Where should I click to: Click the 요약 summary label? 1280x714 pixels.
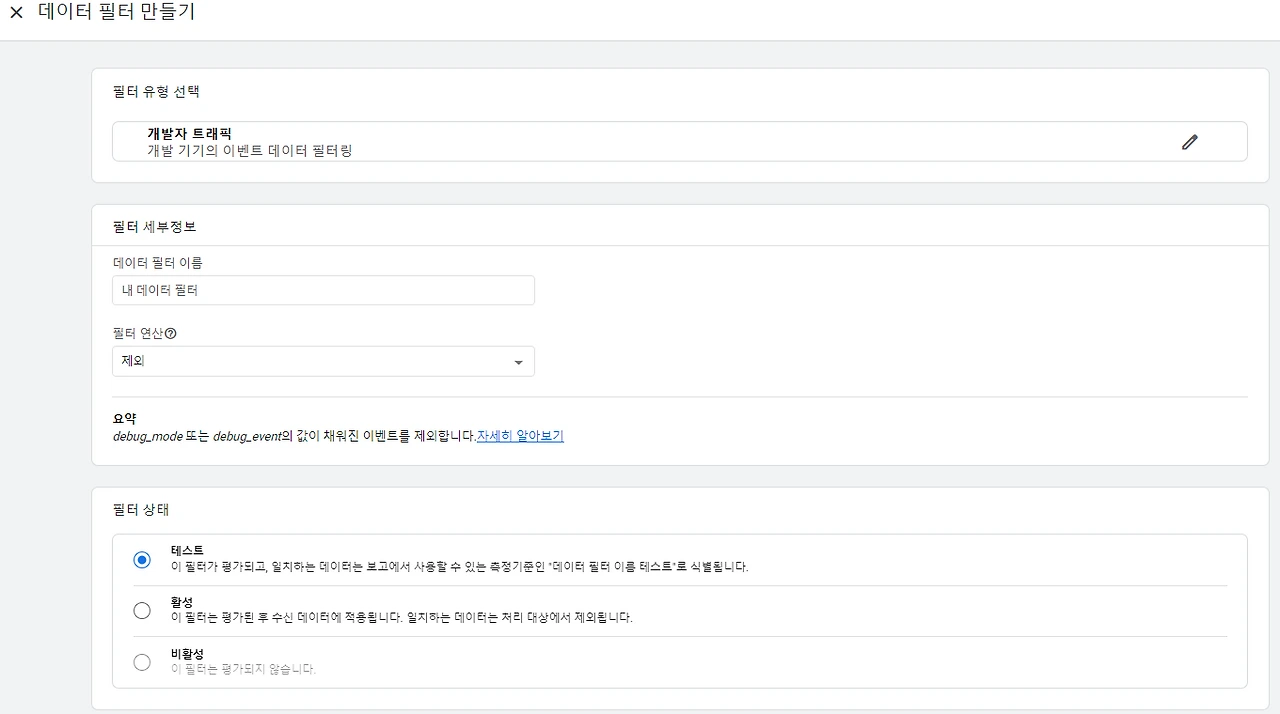[x=125, y=419]
